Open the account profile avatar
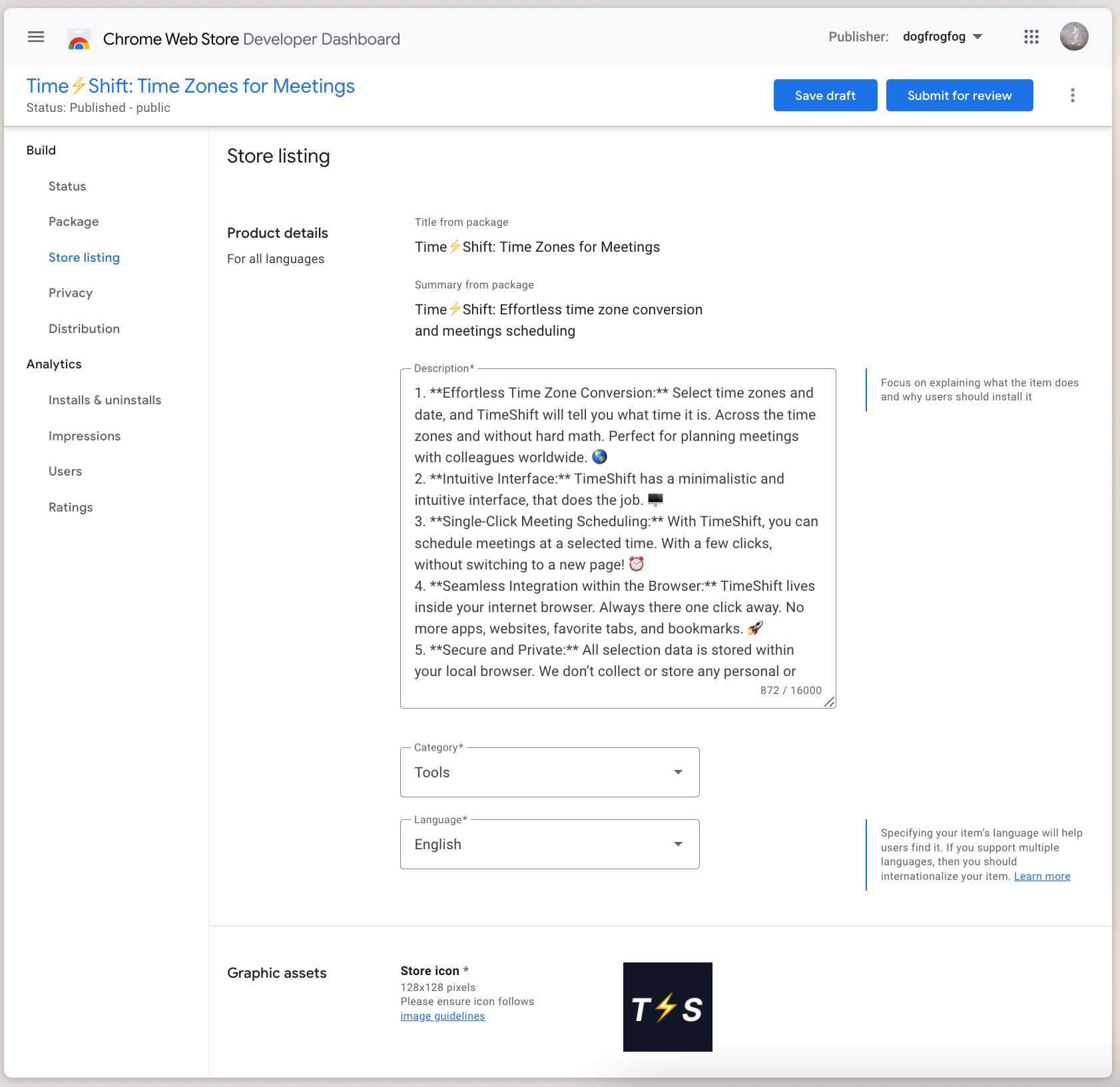 click(1074, 37)
